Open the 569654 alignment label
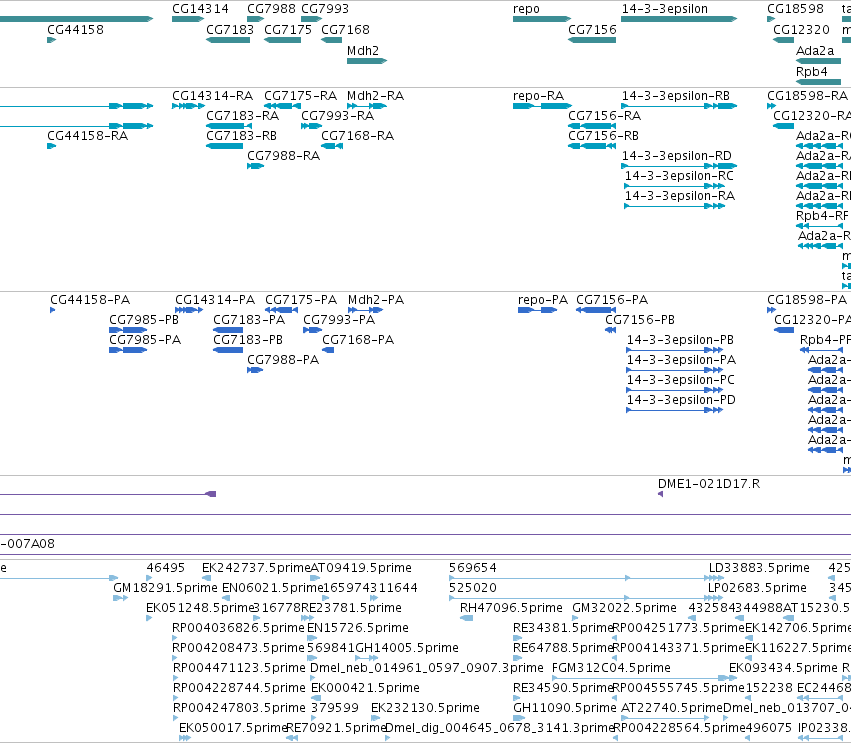This screenshot has width=851, height=743. (473, 568)
